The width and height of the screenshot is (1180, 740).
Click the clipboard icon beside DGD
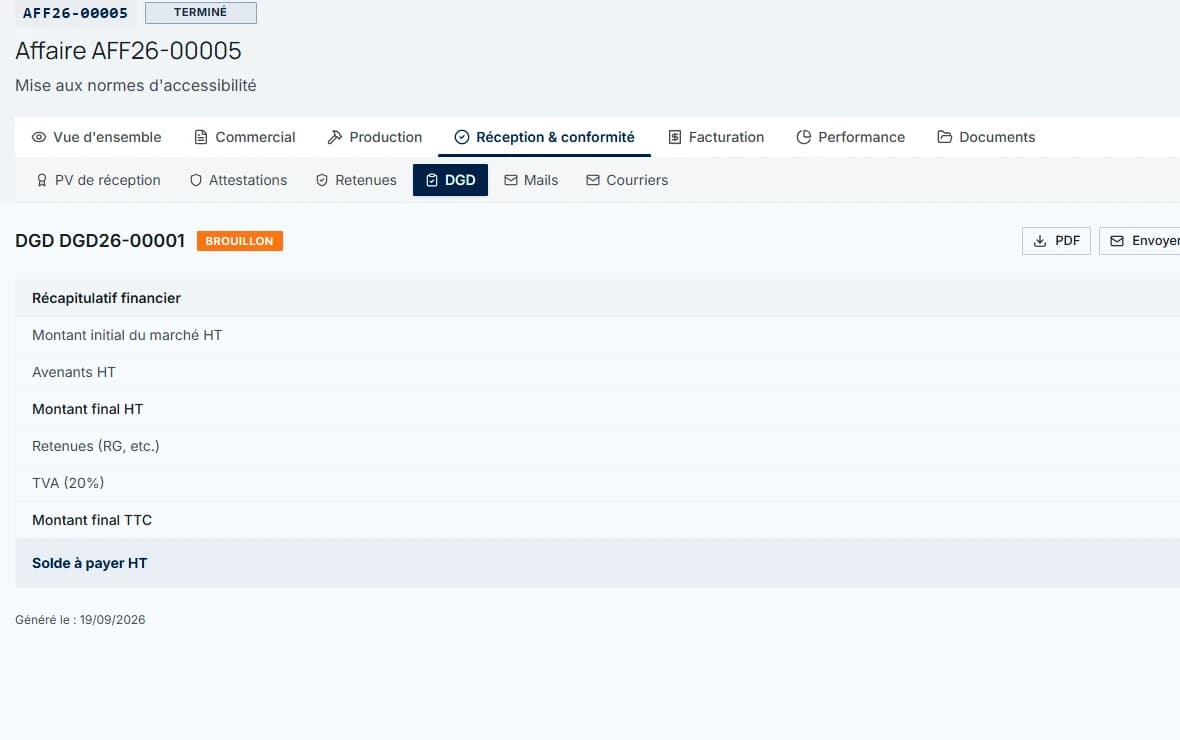[432, 180]
